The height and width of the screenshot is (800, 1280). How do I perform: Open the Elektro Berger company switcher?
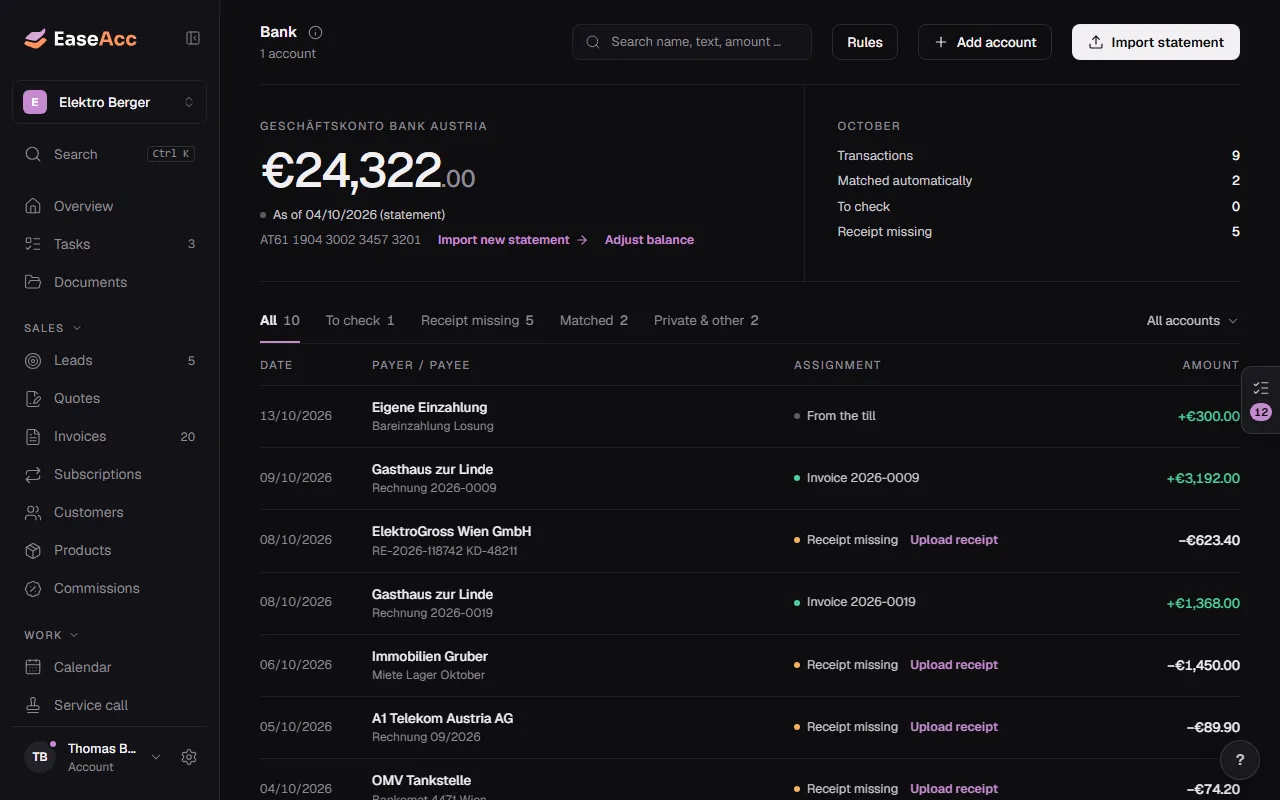tap(109, 102)
